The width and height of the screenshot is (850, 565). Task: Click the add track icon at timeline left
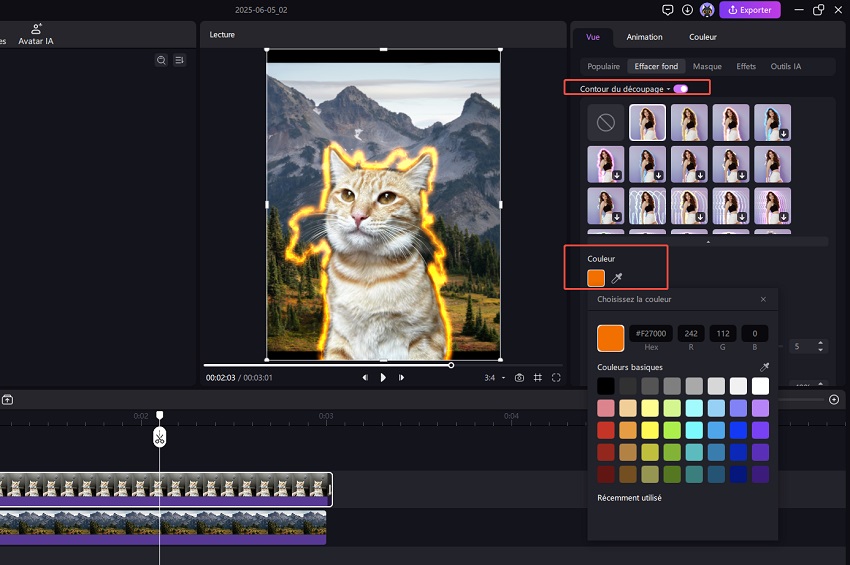coord(8,400)
